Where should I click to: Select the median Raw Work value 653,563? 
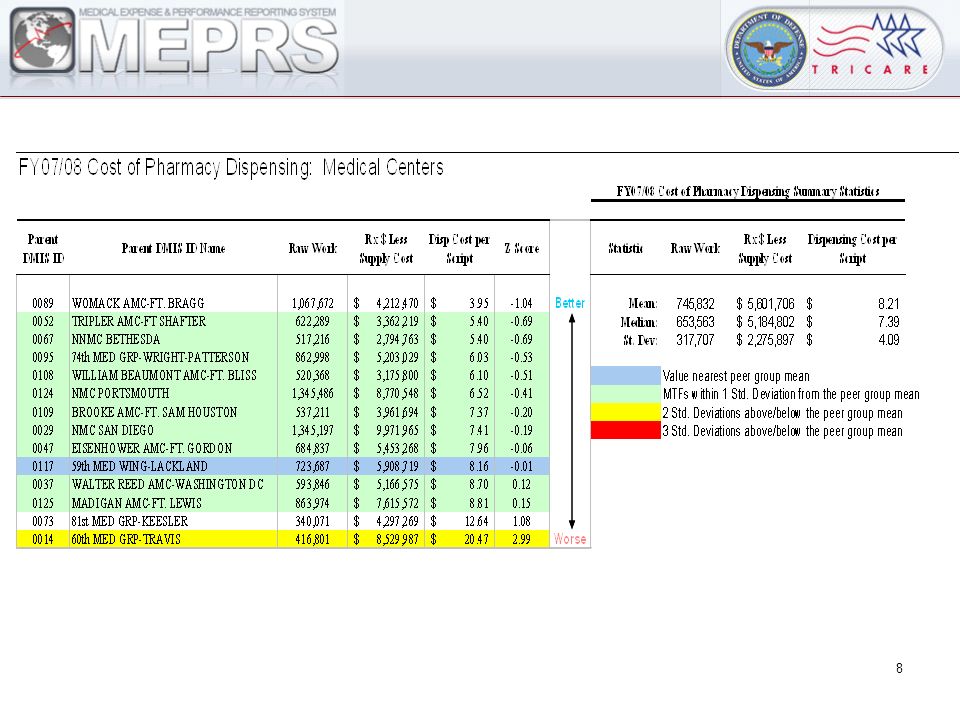[x=696, y=322]
